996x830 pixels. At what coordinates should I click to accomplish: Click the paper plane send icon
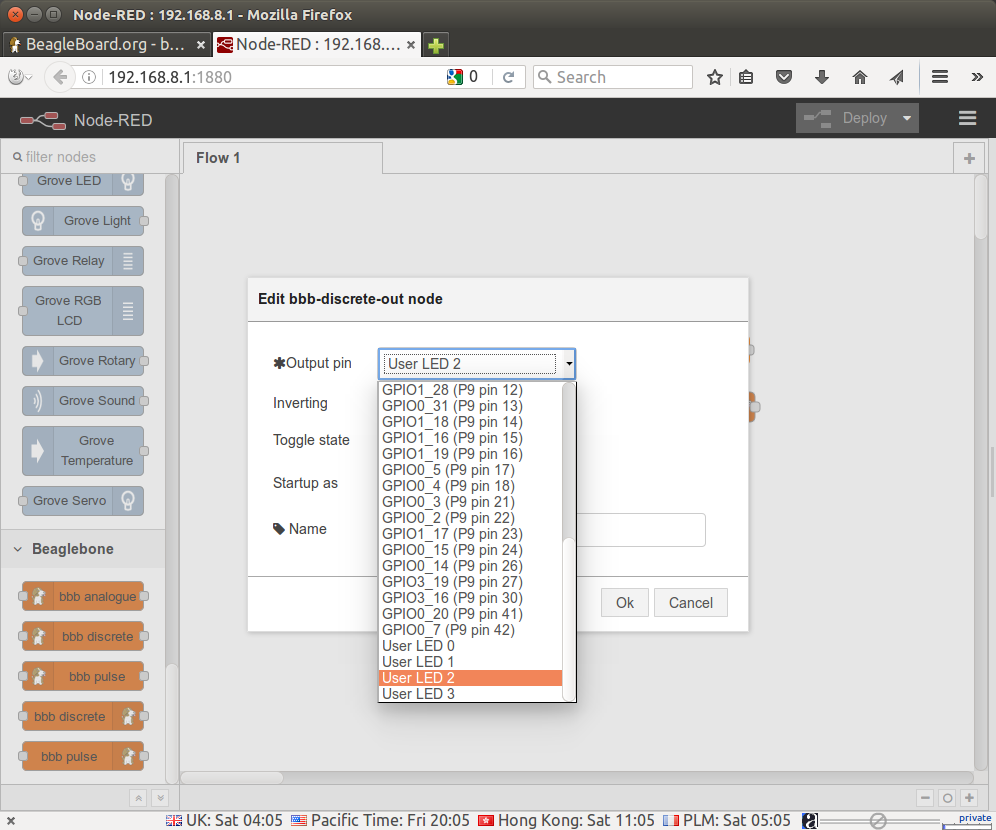tap(896, 77)
